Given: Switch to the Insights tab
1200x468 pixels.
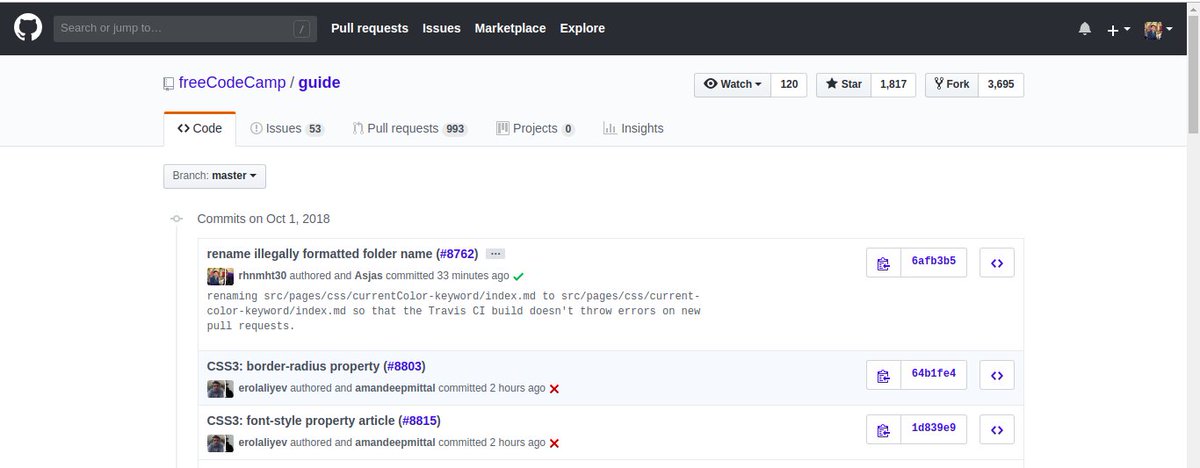Looking at the screenshot, I should (x=633, y=129).
